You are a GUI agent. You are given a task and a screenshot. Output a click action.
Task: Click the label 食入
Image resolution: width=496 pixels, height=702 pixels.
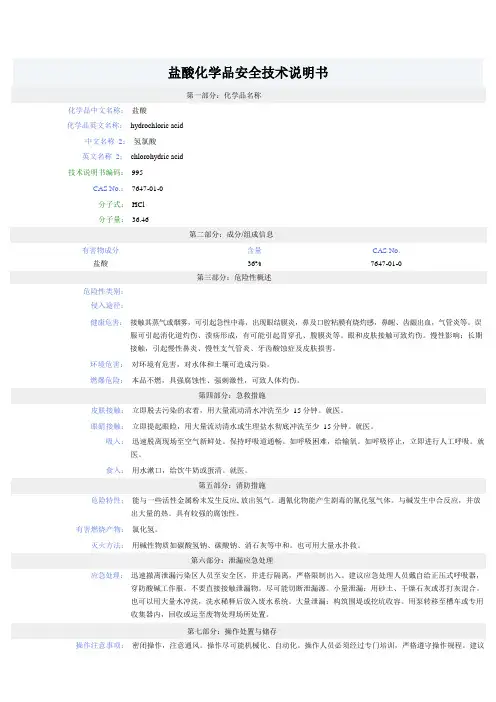[x=115, y=471]
